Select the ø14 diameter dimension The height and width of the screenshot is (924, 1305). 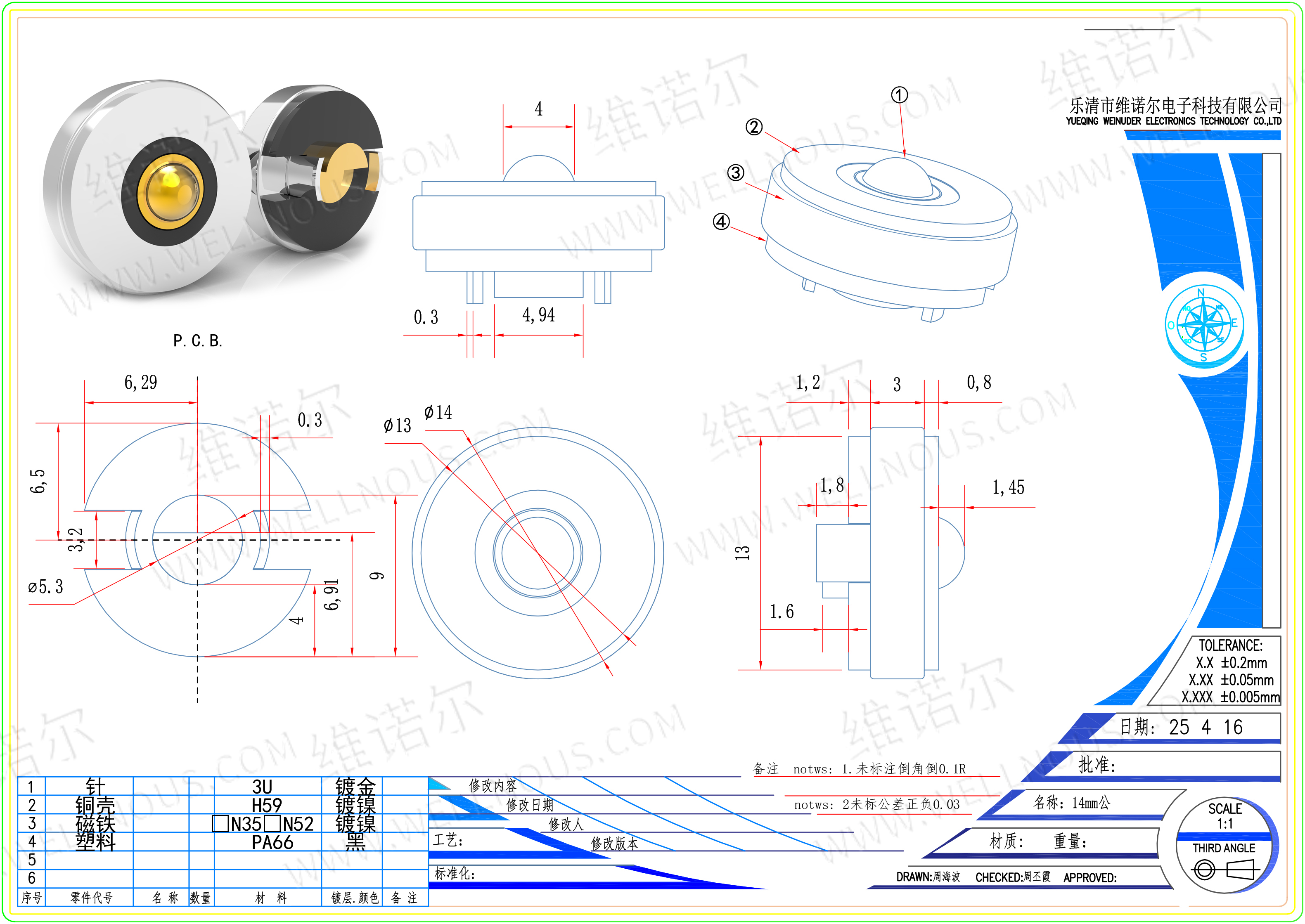438,413
